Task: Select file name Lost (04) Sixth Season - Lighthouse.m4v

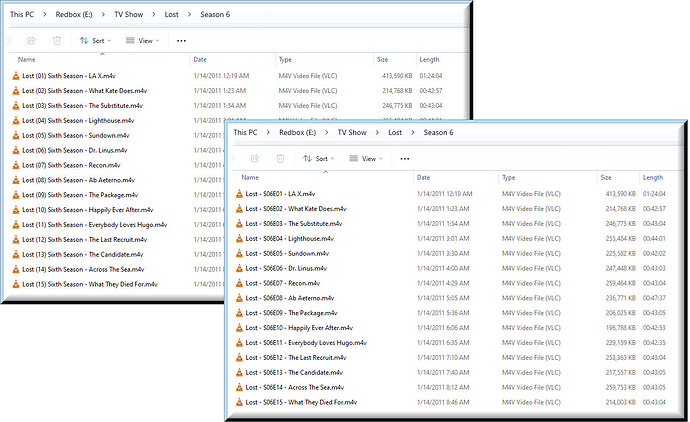Action: [78, 121]
